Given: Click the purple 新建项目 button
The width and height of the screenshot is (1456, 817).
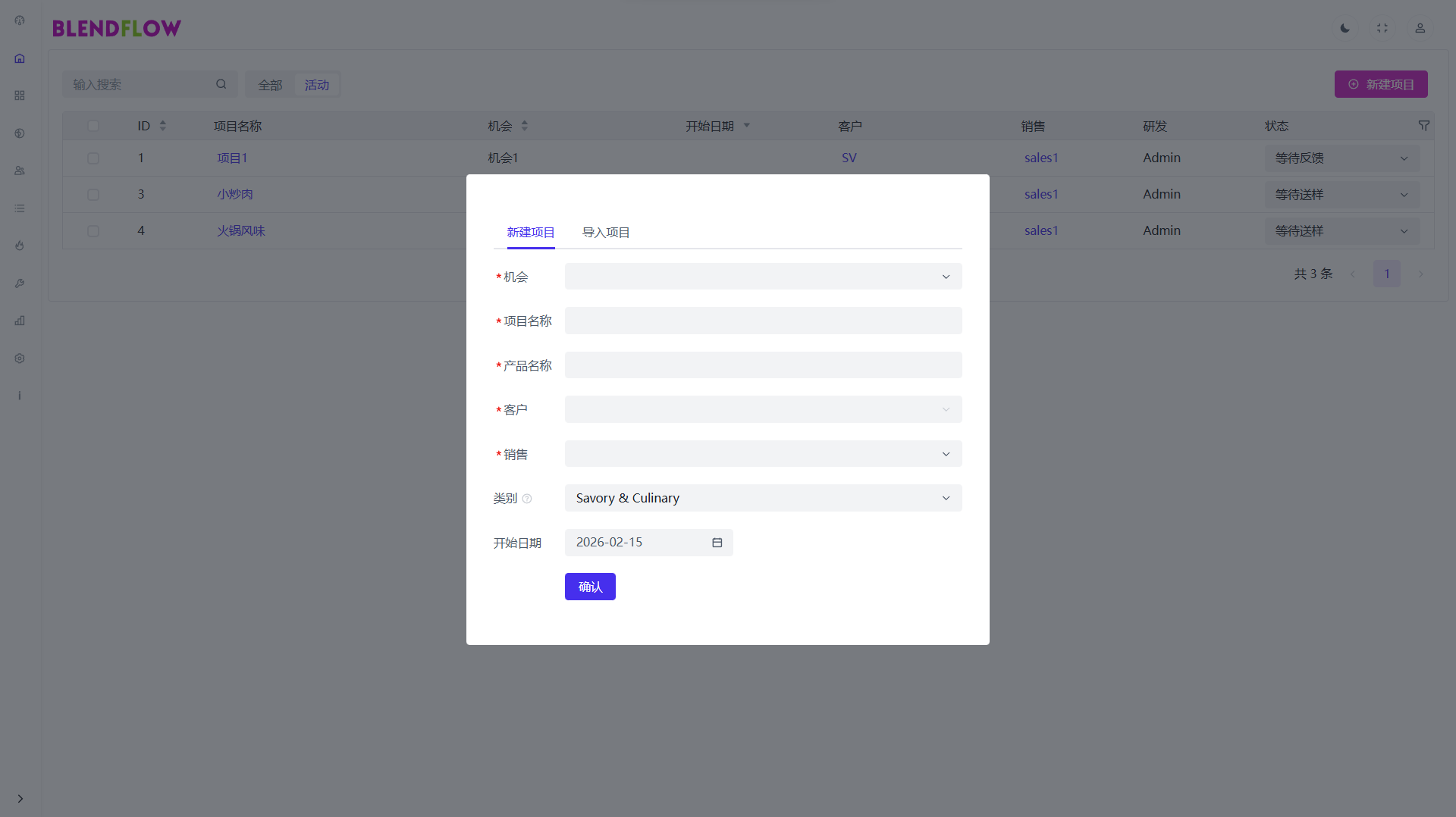Looking at the screenshot, I should (1380, 84).
